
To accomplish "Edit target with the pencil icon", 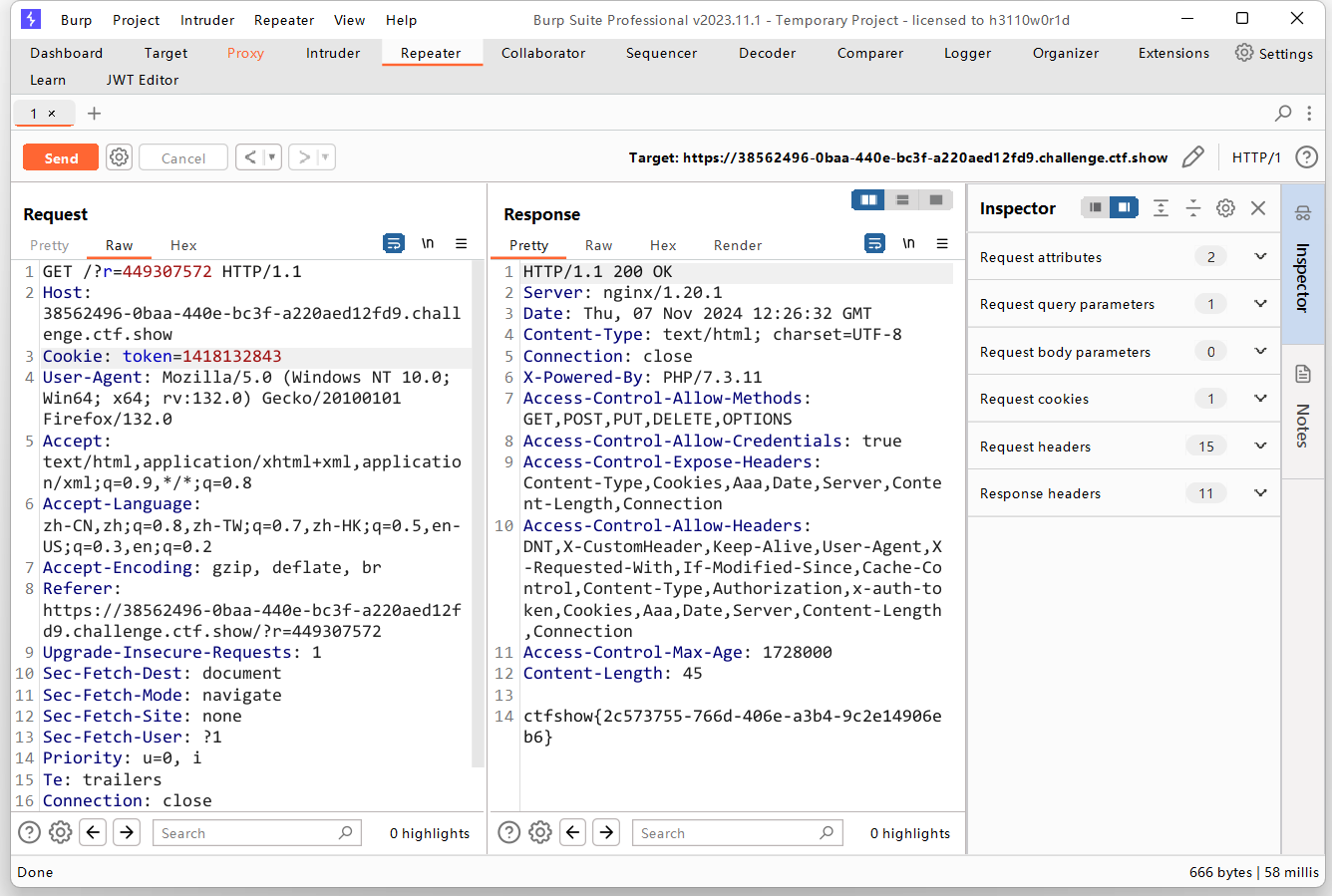I will [1192, 157].
